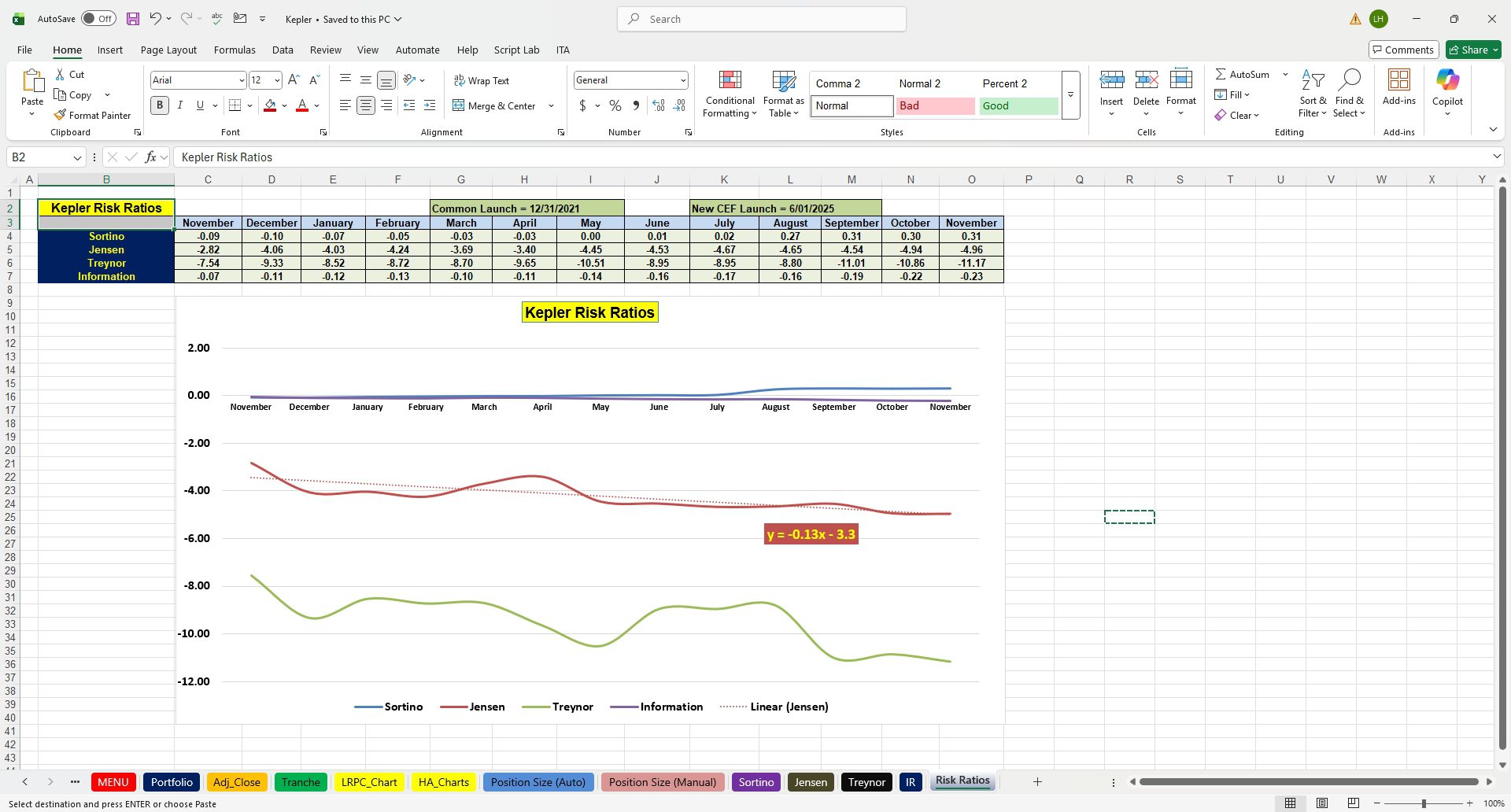Click the AutoSum sigma icon
This screenshot has height=812, width=1511.
pos(1221,74)
